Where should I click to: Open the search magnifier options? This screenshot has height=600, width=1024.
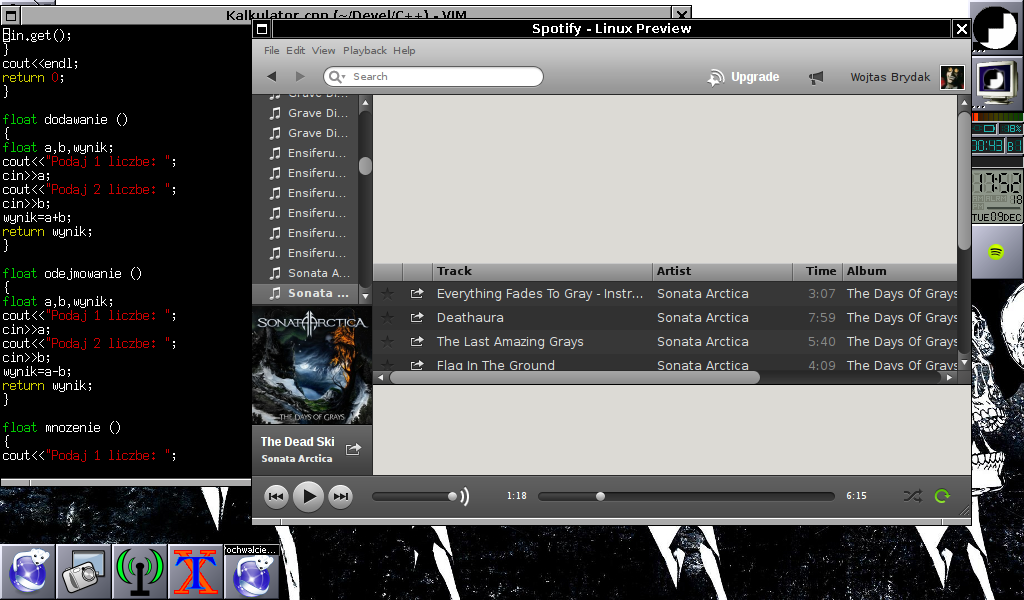point(336,76)
